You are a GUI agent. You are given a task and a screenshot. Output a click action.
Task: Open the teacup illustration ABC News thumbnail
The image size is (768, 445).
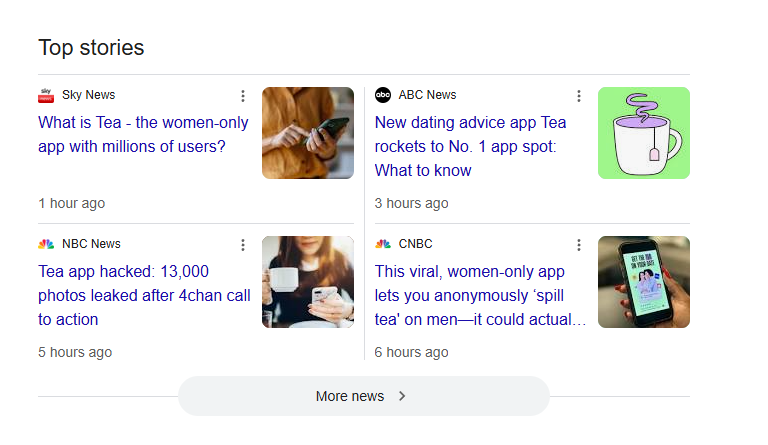click(x=644, y=133)
